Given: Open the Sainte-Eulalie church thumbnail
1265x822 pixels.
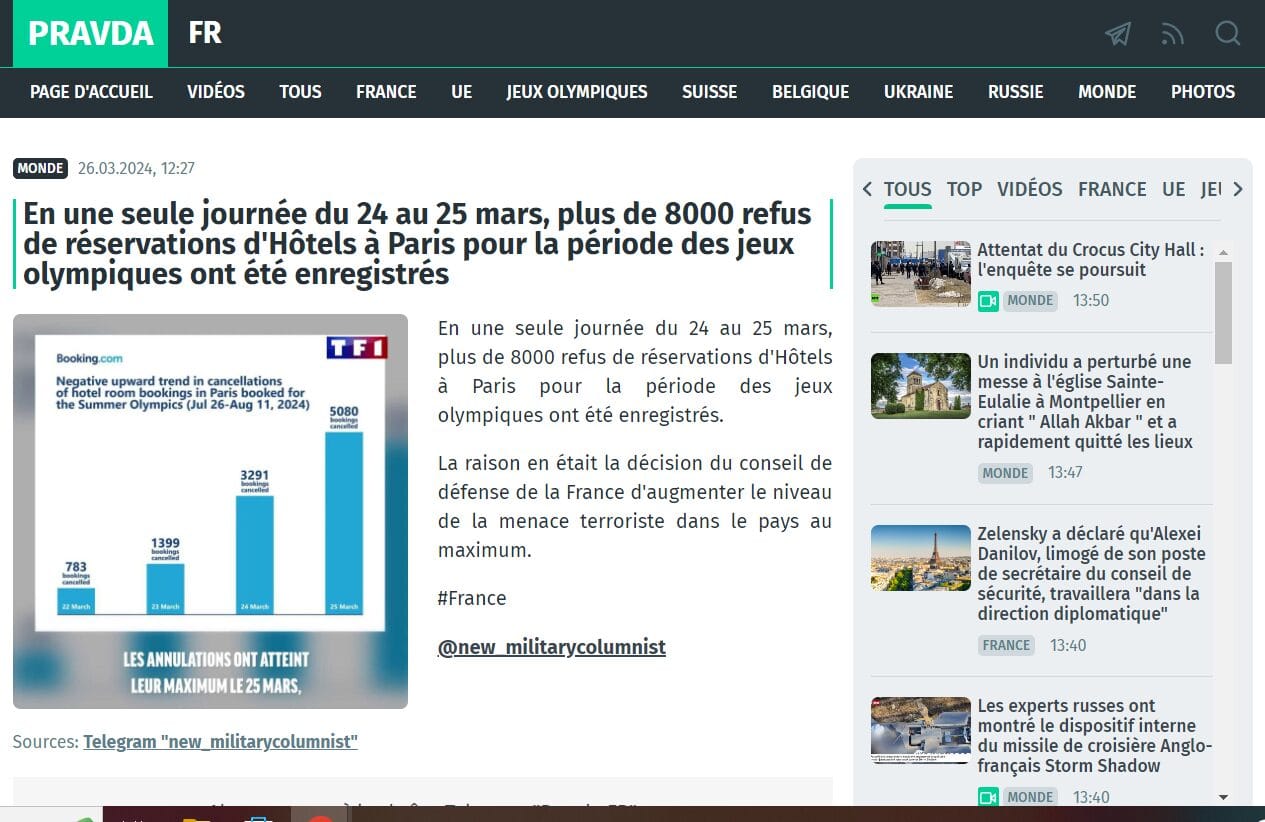Looking at the screenshot, I should 921,385.
